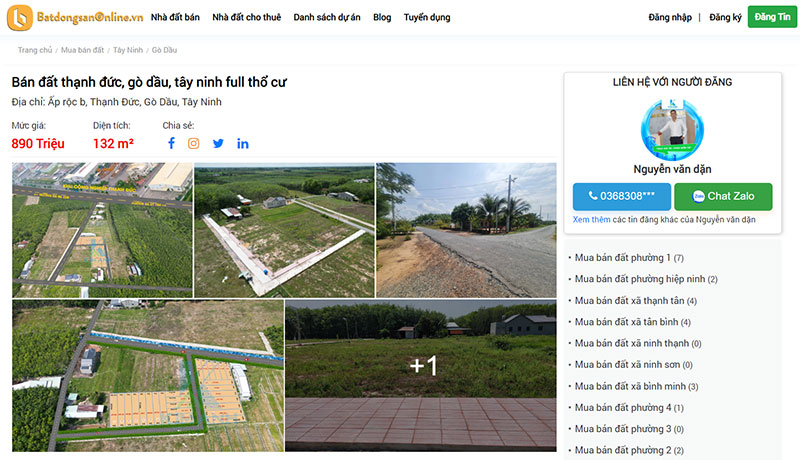Image resolution: width=800 pixels, height=460 pixels.
Task: Share on LinkedIn icon
Action: point(243,144)
